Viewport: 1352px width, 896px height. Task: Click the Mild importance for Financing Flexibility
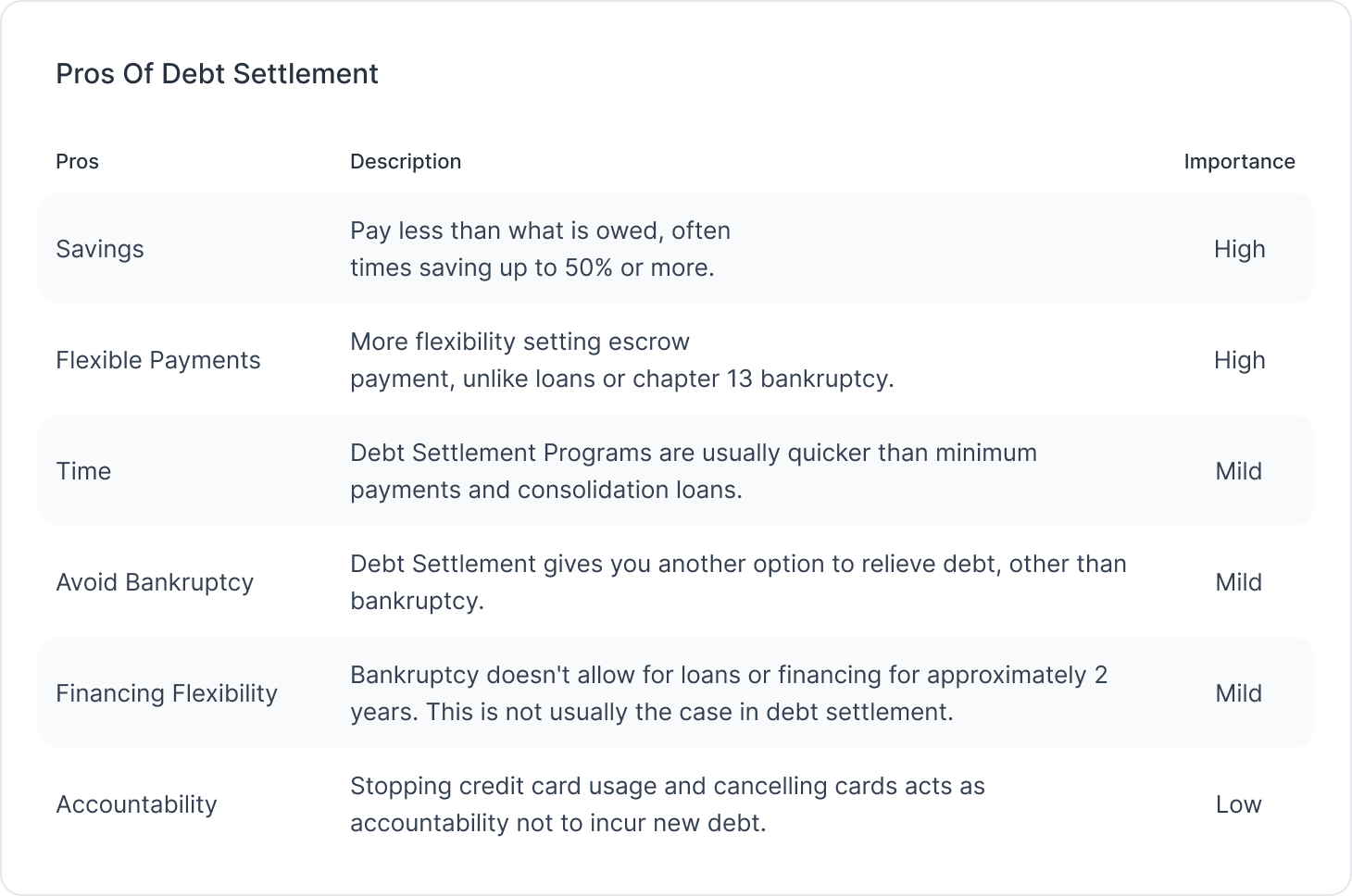click(1239, 693)
